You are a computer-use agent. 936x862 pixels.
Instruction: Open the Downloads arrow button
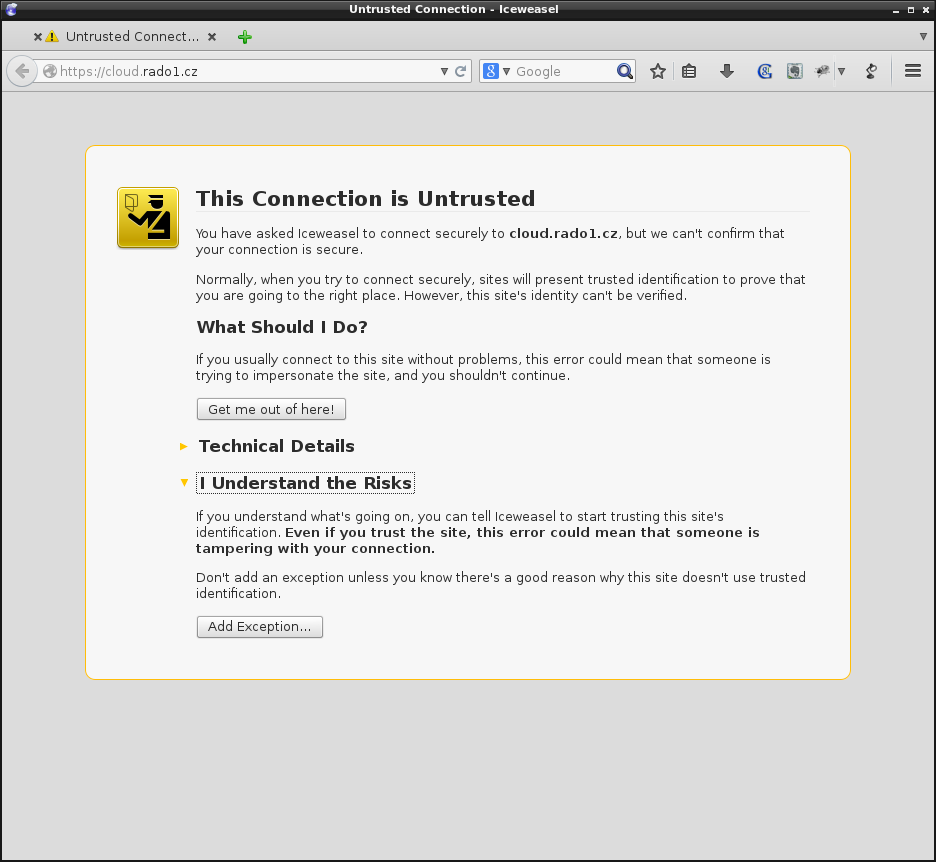(x=726, y=71)
